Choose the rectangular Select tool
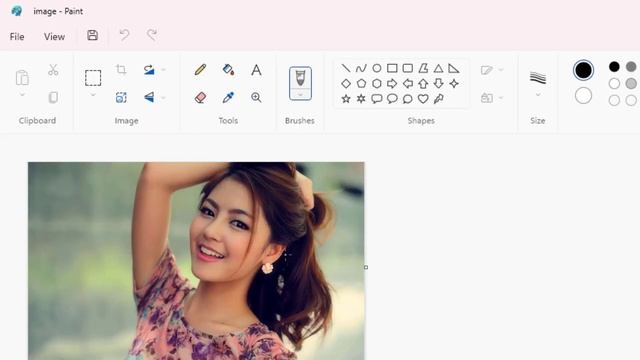This screenshot has width=640, height=360. [93, 78]
